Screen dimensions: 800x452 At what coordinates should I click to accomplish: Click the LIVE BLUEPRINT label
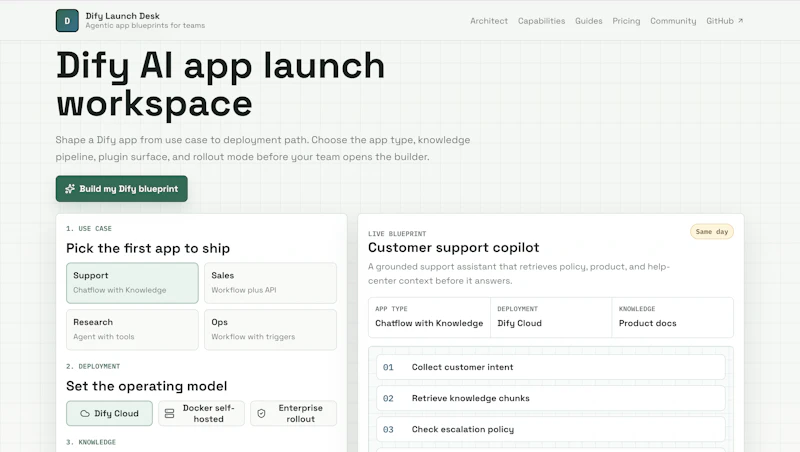397,234
